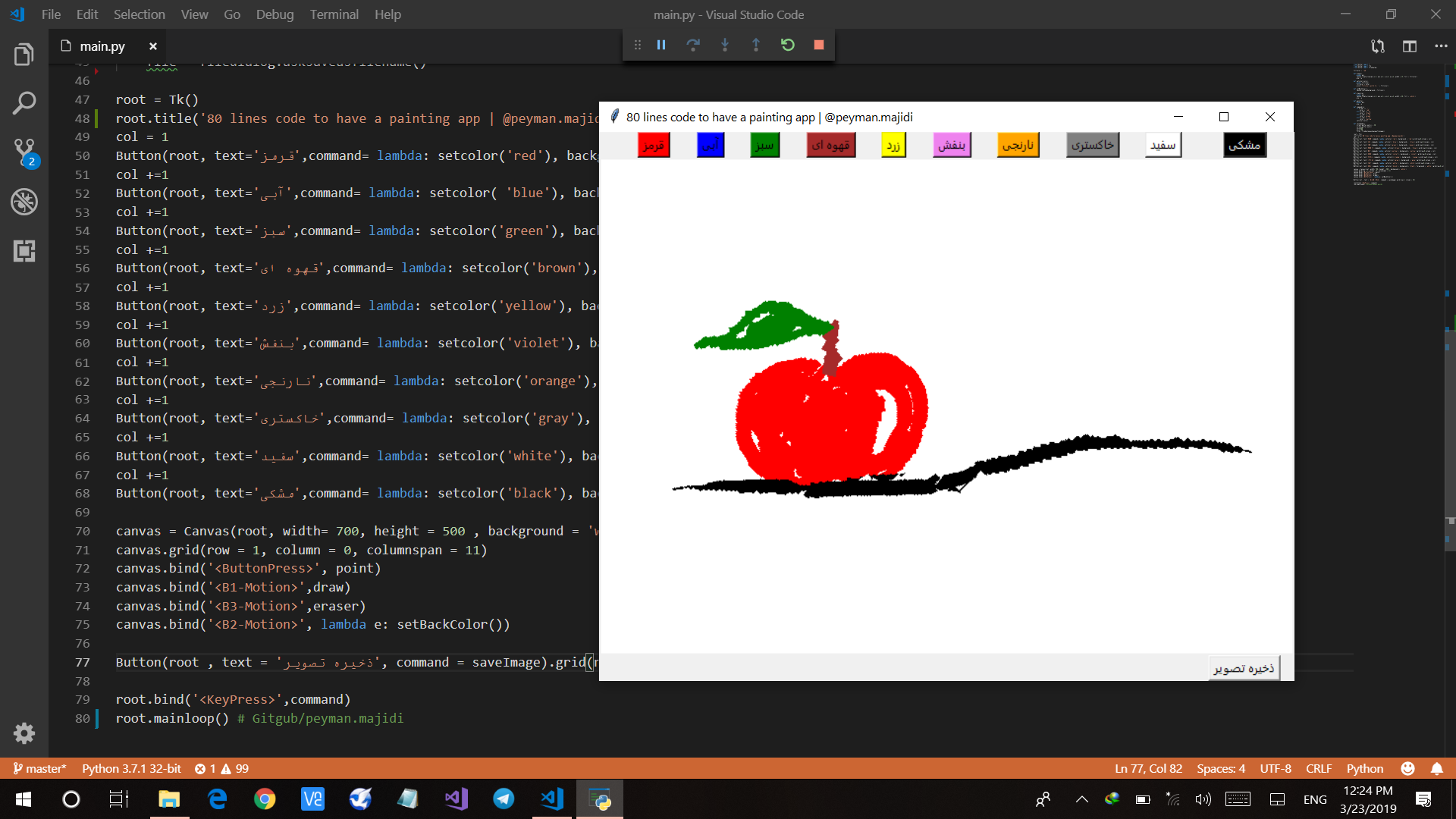Stop debugging with red square button
This screenshot has width=1456, height=819.
tap(819, 45)
